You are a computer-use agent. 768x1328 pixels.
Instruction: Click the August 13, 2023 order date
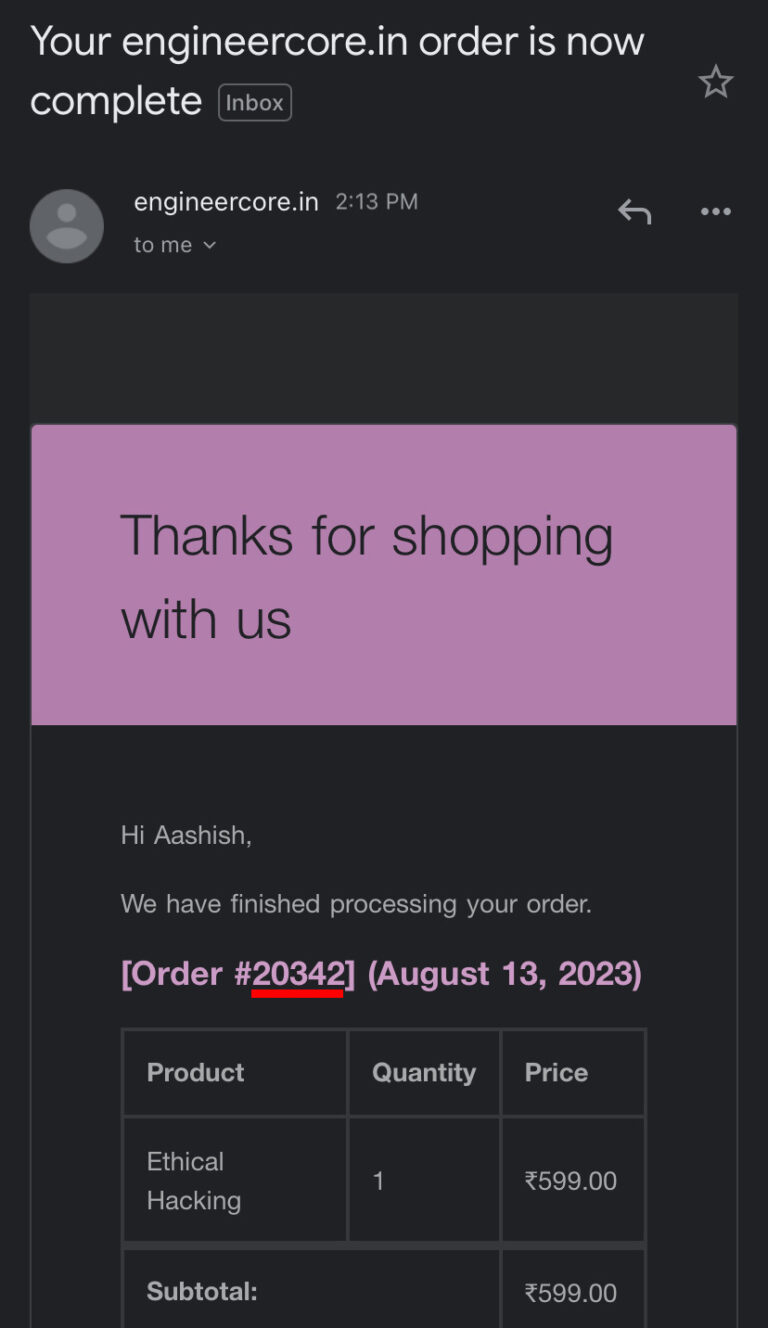tap(505, 973)
